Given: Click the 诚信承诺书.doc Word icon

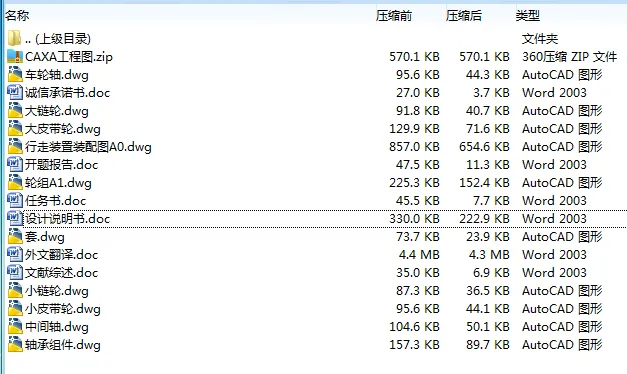Looking at the screenshot, I should point(15,92).
